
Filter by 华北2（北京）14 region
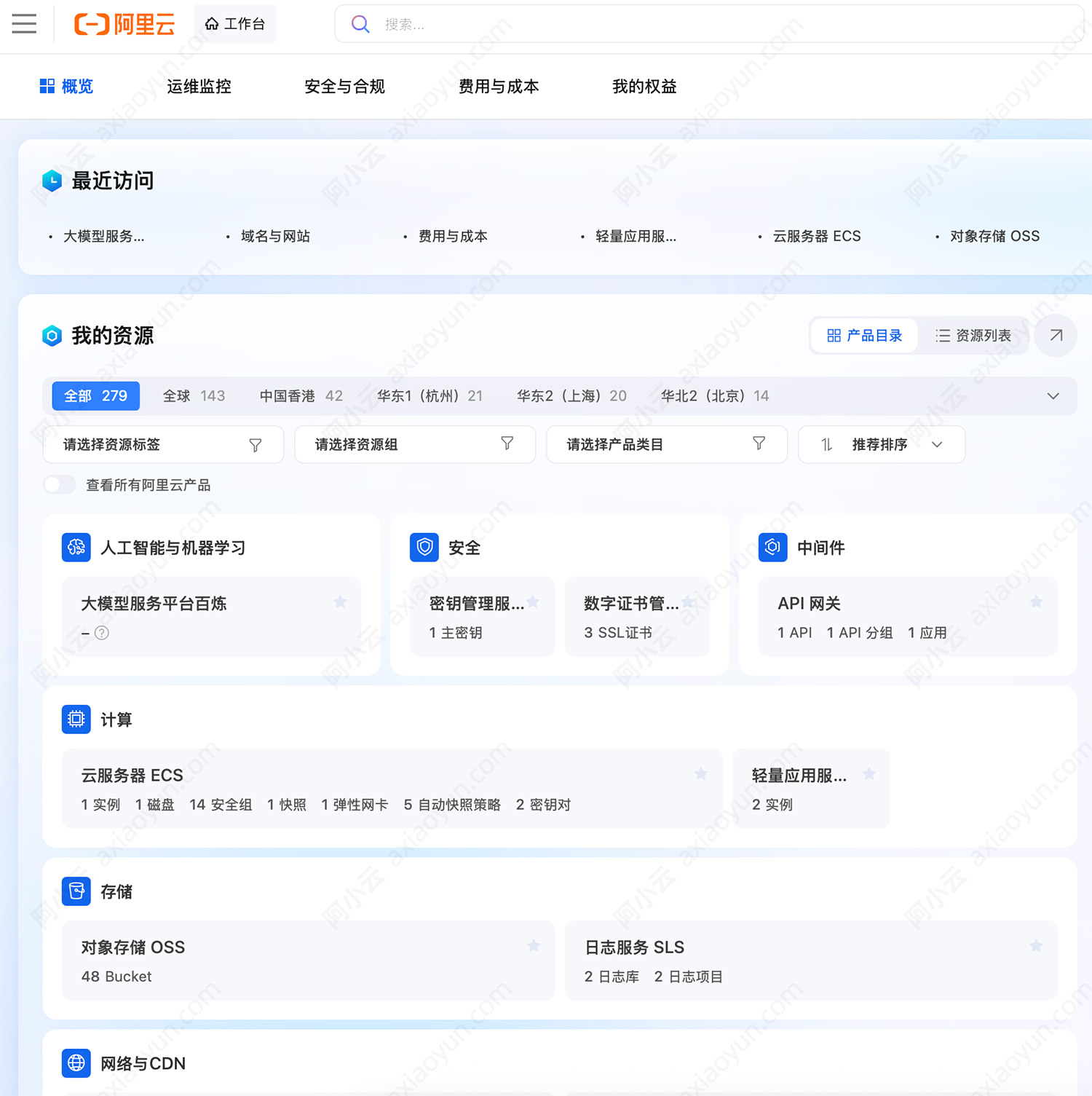tap(715, 396)
